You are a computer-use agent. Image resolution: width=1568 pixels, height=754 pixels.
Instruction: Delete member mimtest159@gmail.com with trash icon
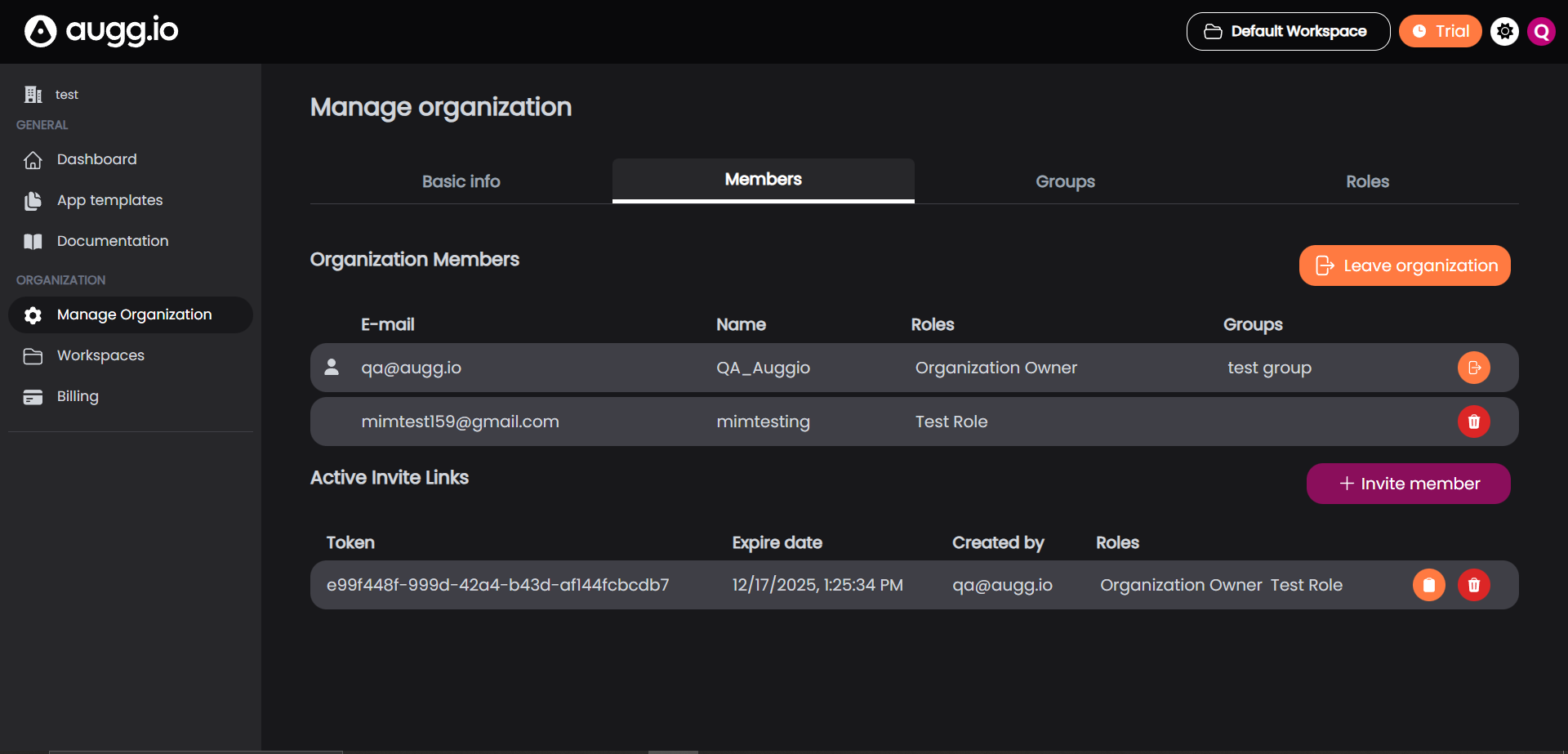pos(1473,422)
